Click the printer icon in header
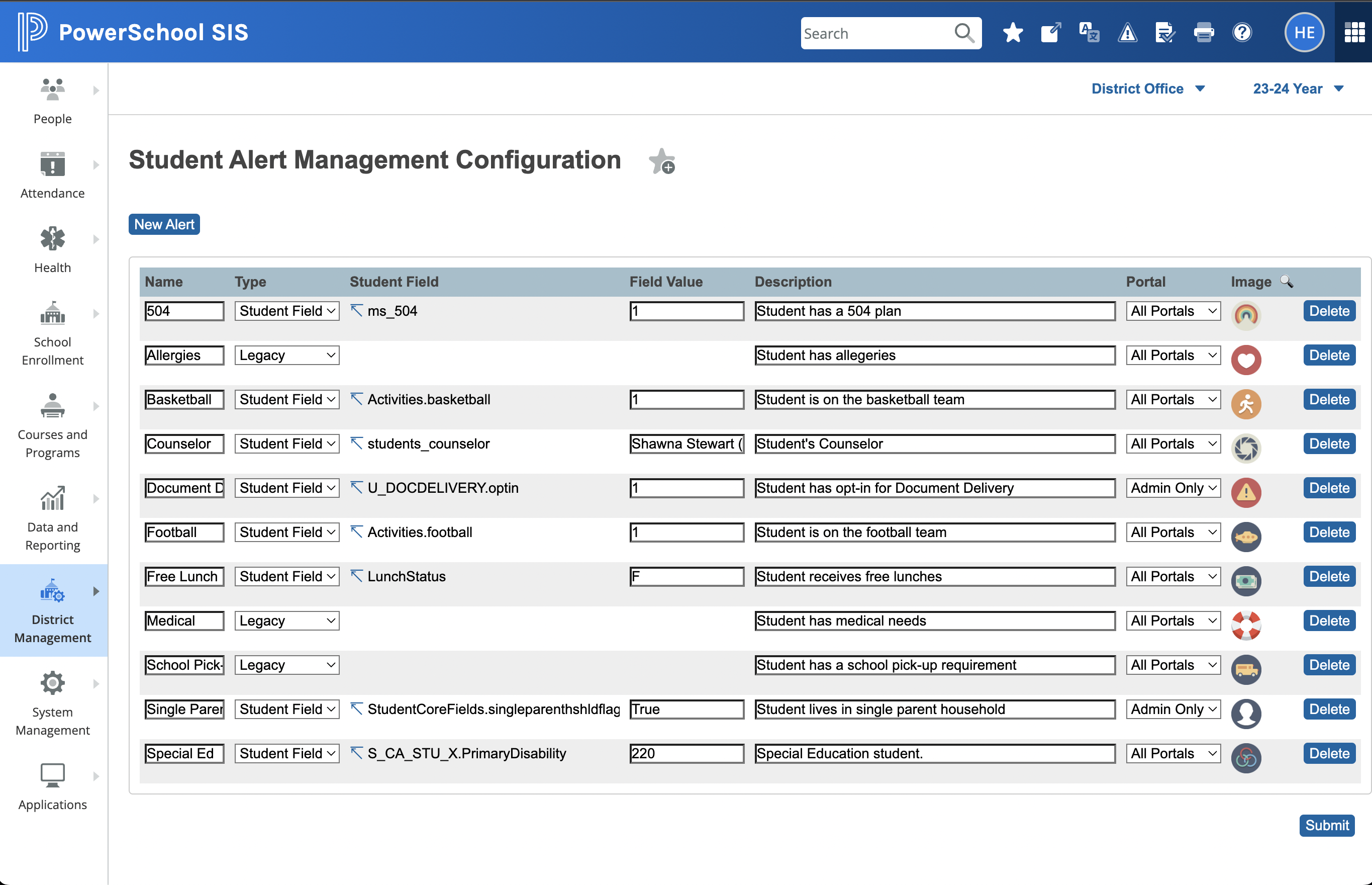This screenshot has height=885, width=1372. 1204,33
